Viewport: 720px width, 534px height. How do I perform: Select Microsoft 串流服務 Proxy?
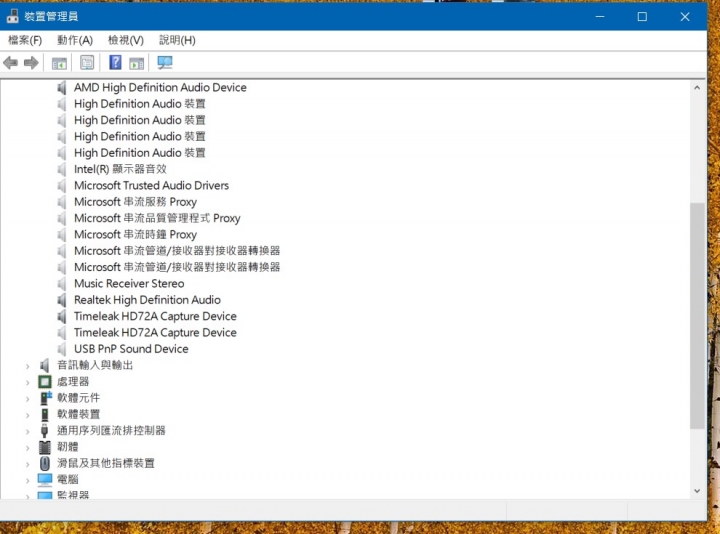[135, 202]
